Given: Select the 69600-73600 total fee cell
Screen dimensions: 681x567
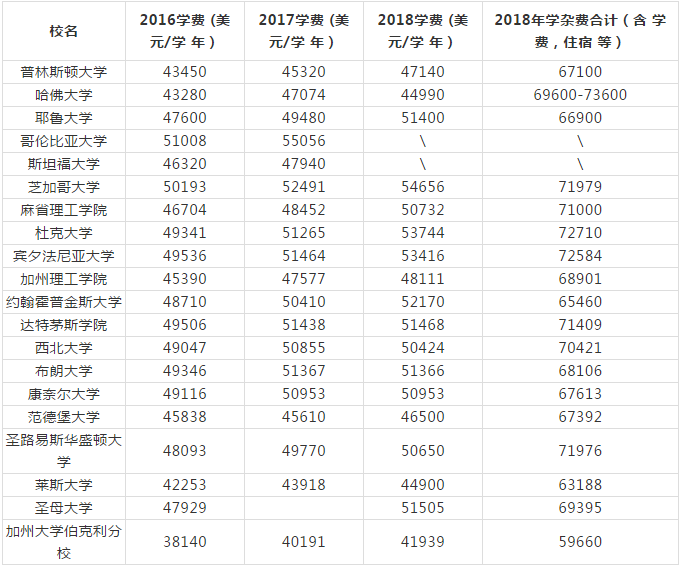Looking at the screenshot, I should (580, 95).
